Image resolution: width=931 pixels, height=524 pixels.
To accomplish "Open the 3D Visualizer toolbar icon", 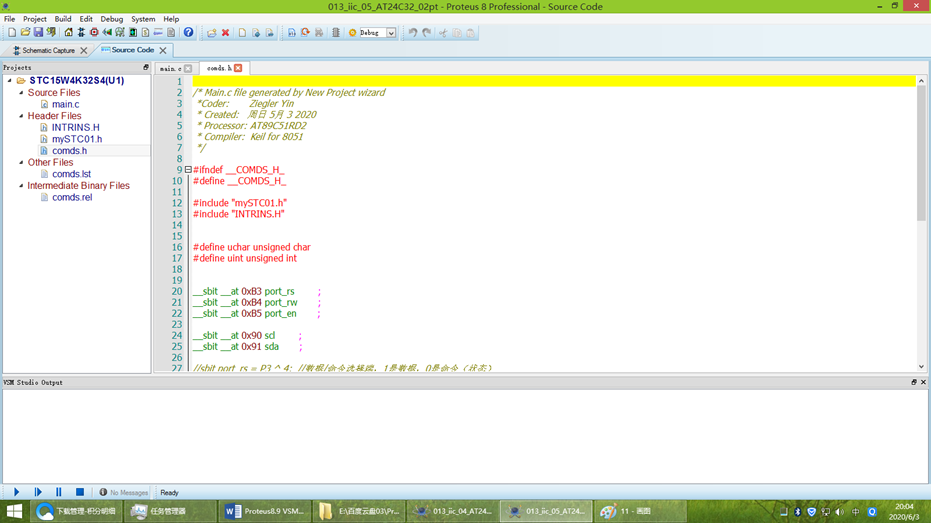I will tap(107, 33).
